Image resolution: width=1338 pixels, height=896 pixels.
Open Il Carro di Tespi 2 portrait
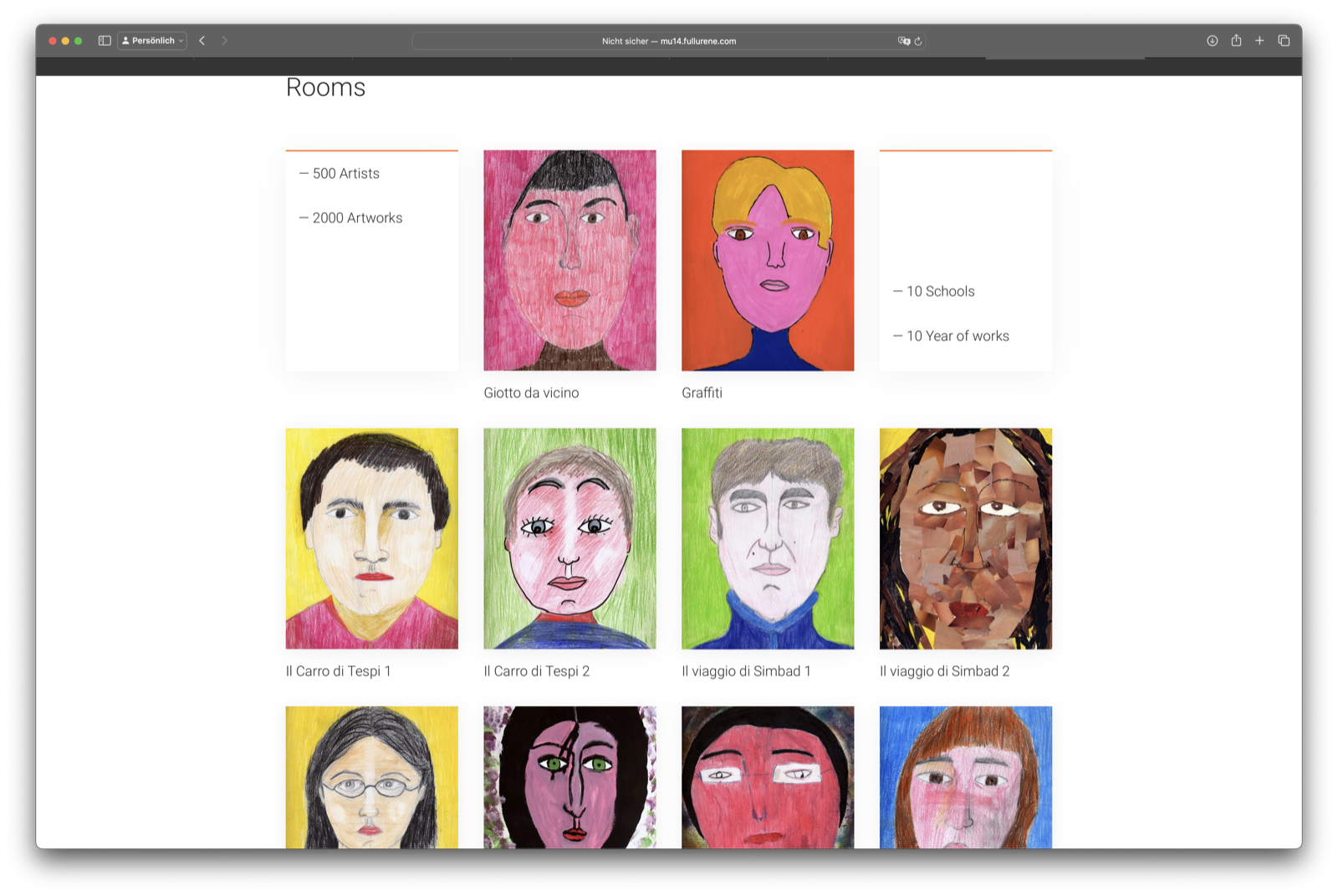(x=569, y=538)
